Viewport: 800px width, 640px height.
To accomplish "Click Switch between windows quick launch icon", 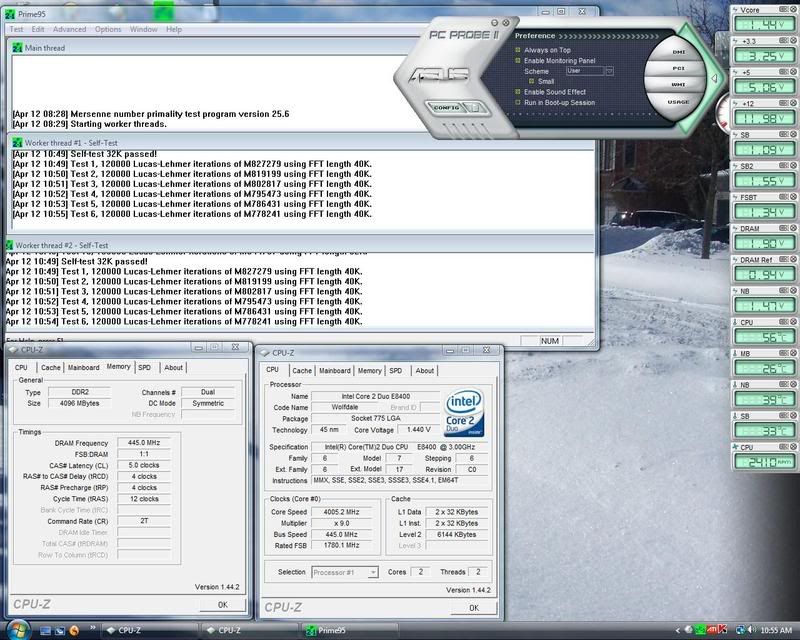I will pyautogui.click(x=60, y=631).
